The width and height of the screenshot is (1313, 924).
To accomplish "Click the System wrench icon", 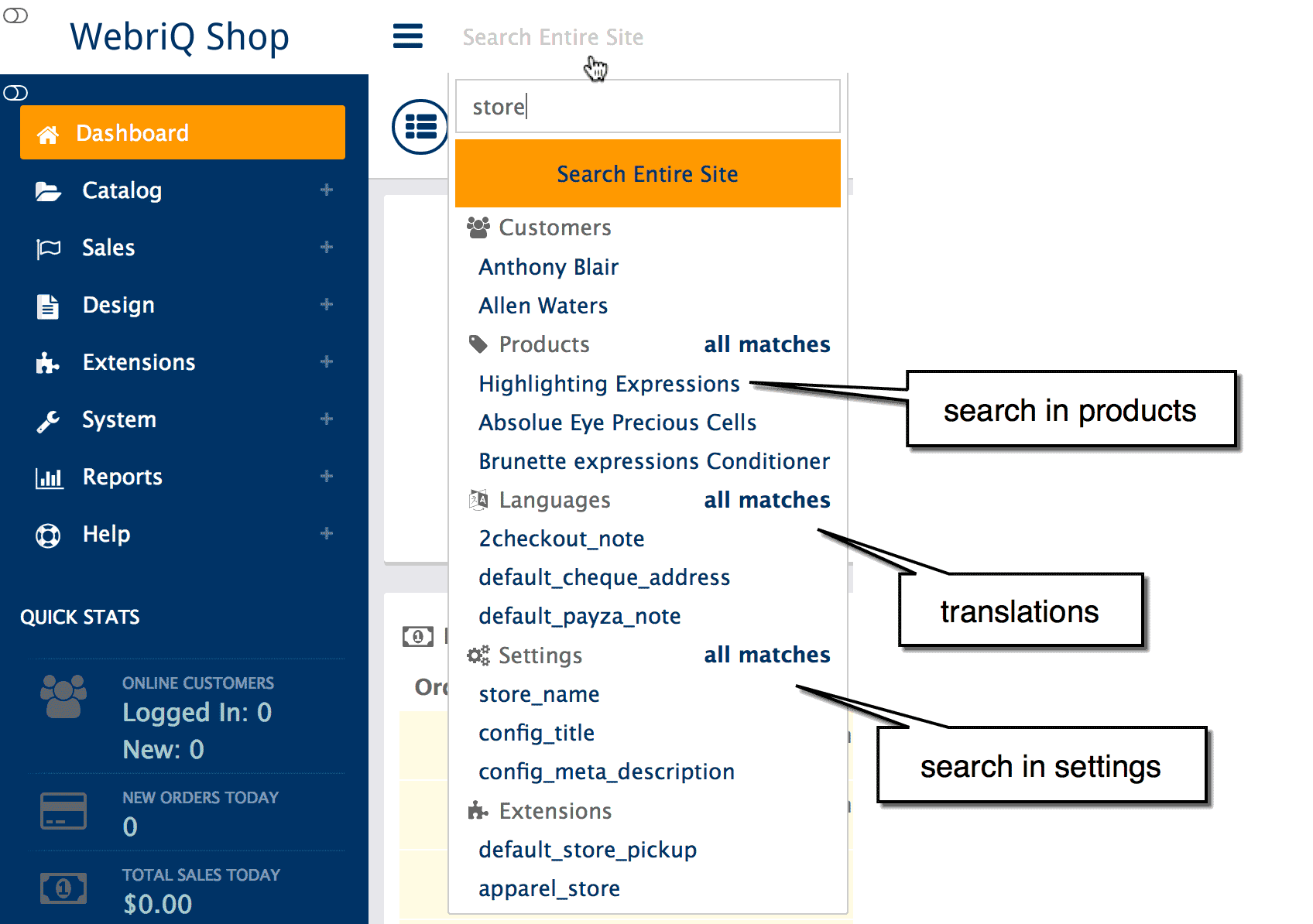I will [x=48, y=421].
